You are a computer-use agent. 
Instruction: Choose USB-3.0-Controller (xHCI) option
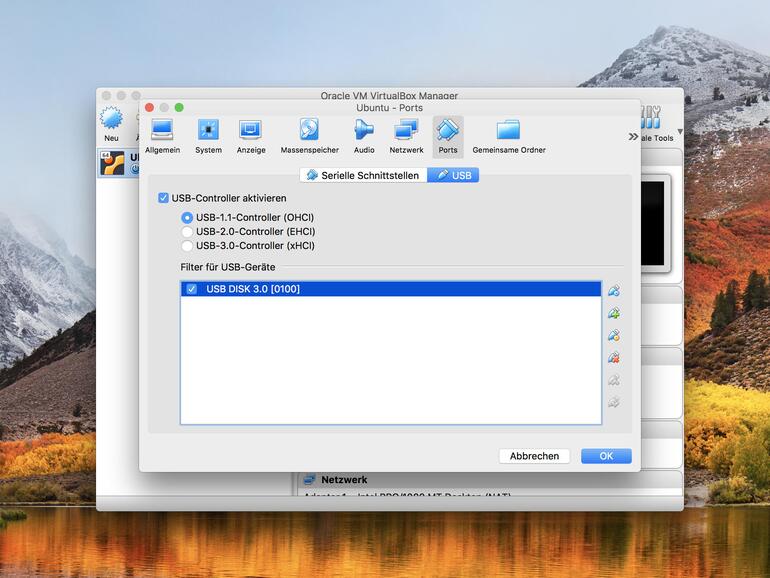pyautogui.click(x=187, y=245)
